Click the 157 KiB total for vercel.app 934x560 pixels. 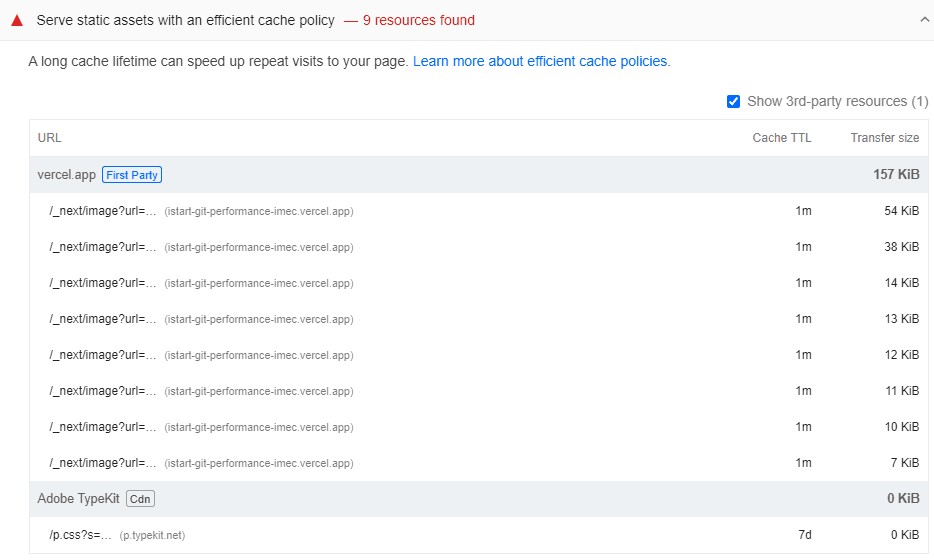(896, 175)
